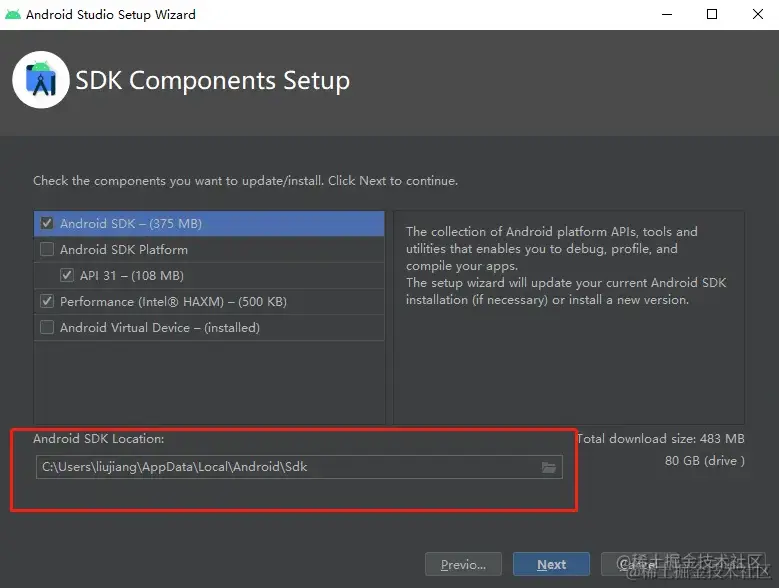The width and height of the screenshot is (779, 588).
Task: Minimize the Setup Wizard window
Action: click(x=667, y=14)
